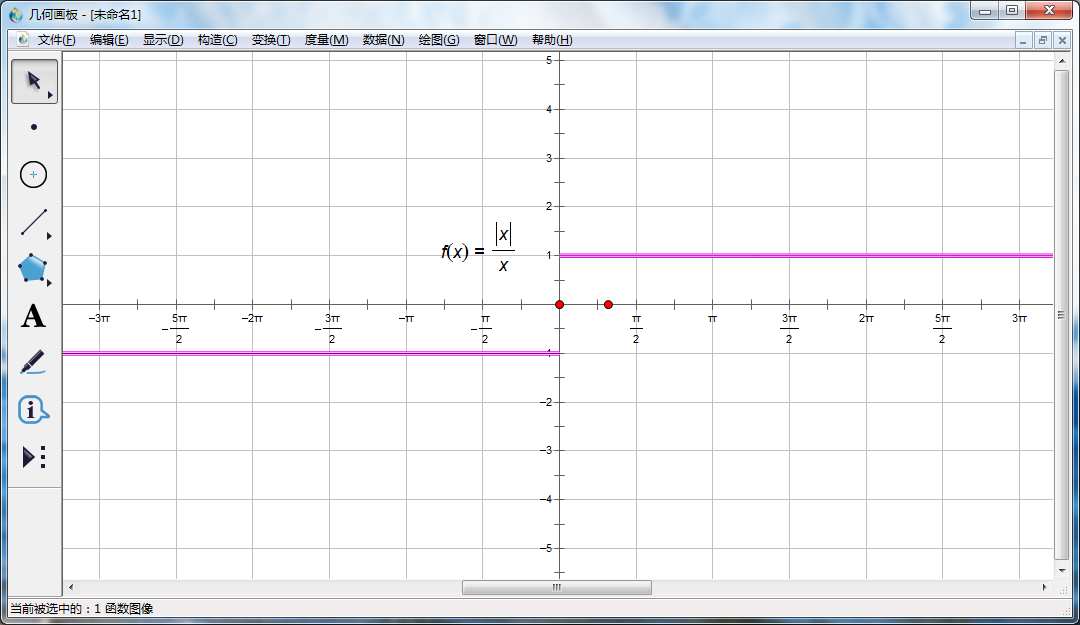Viewport: 1080px width, 625px height.
Task: Click the origin point on the axes
Action: click(559, 304)
